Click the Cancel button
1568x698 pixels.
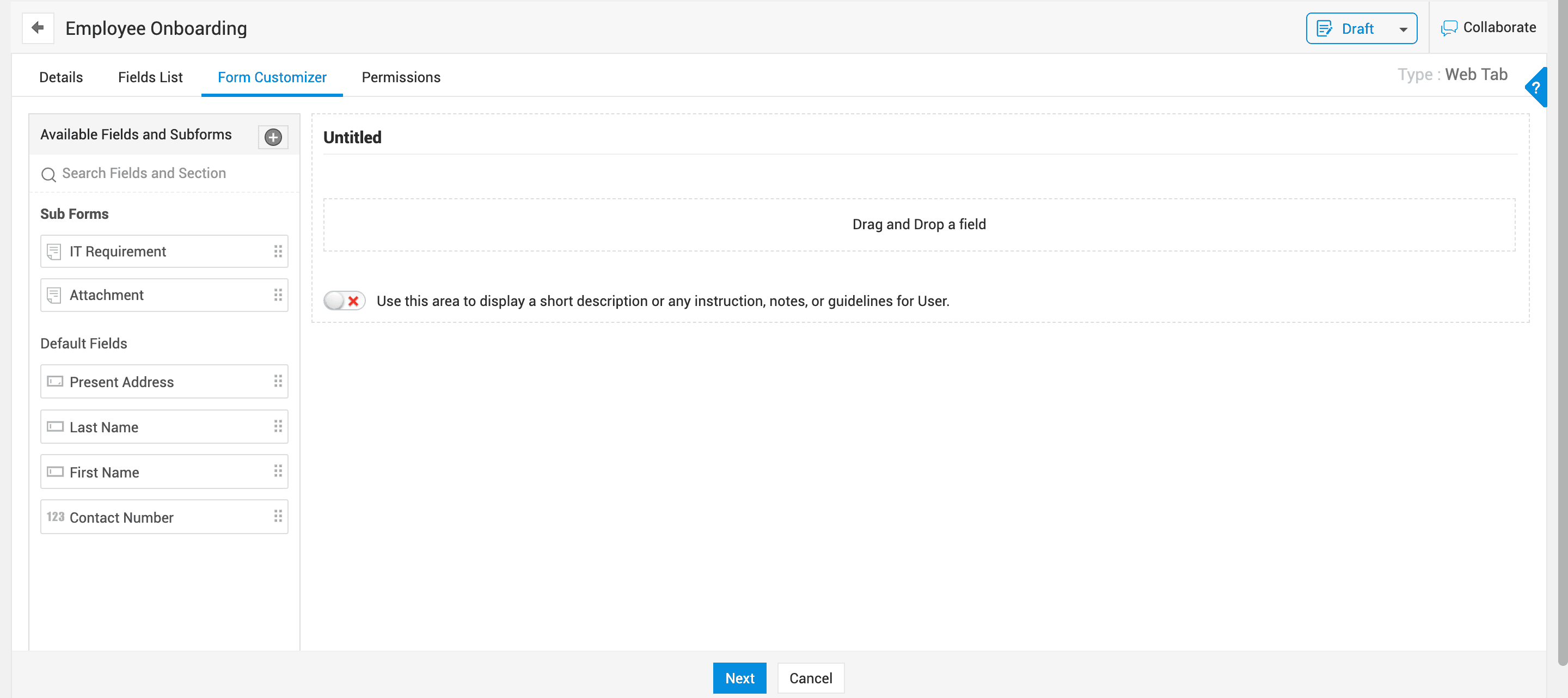(810, 678)
